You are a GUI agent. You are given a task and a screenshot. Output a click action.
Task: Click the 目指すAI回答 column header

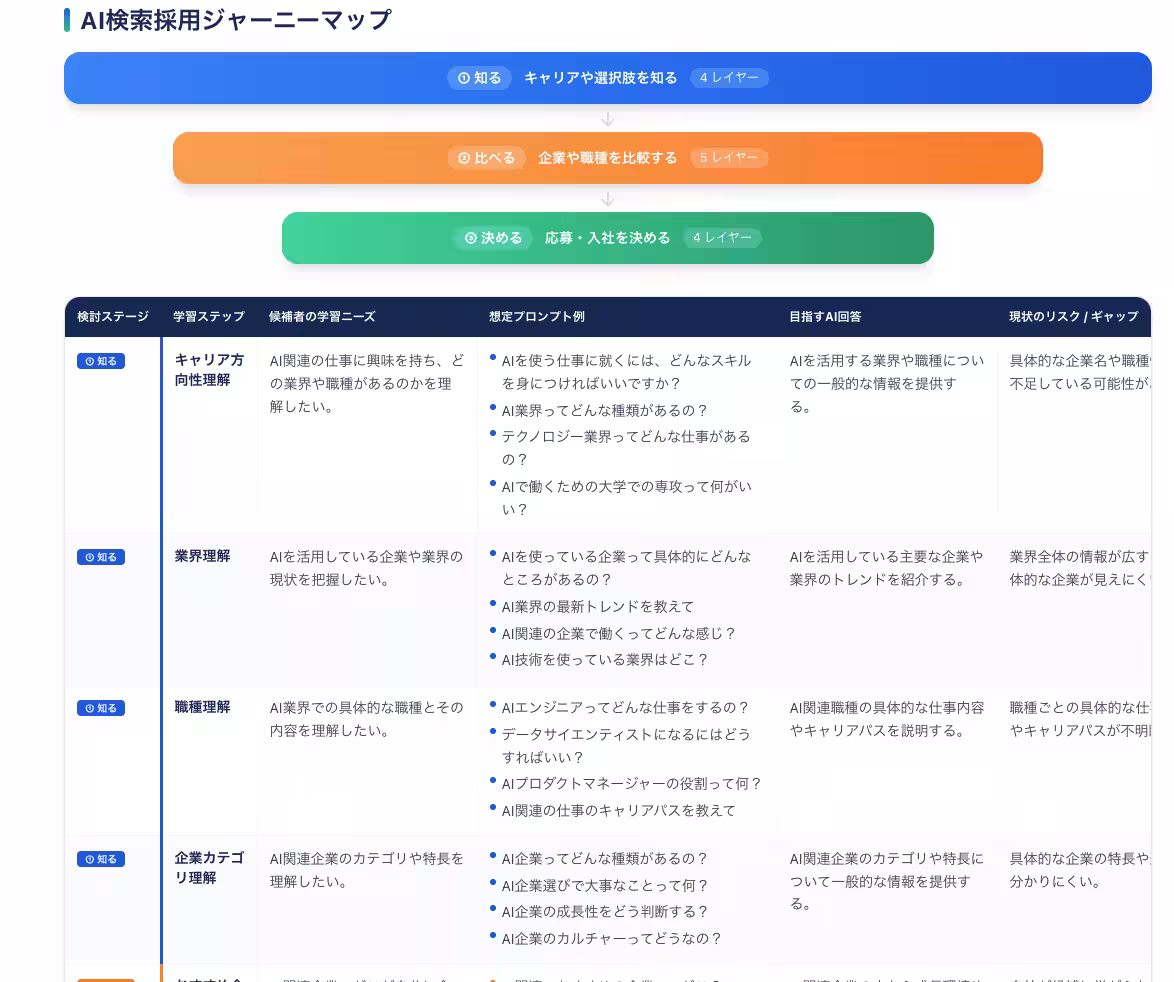point(825,317)
